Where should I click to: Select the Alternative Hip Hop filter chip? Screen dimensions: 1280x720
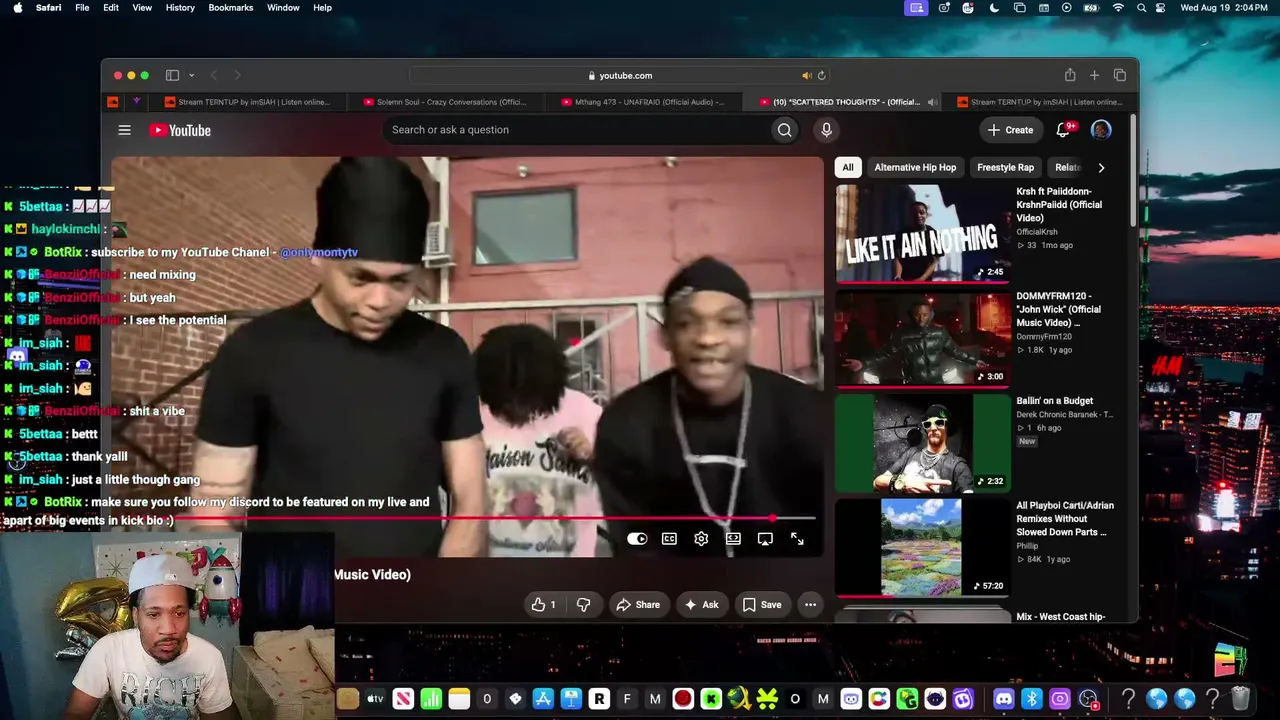[x=915, y=168]
